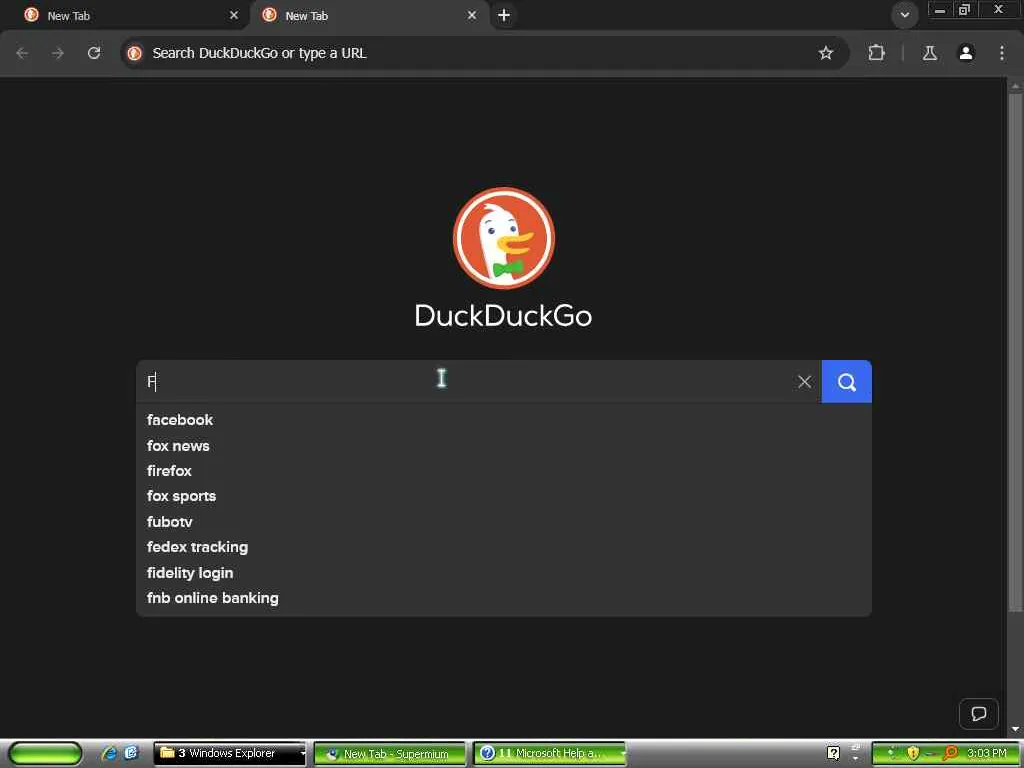The width and height of the screenshot is (1024, 768).
Task: Close the first New Tab
Action: [x=234, y=15]
